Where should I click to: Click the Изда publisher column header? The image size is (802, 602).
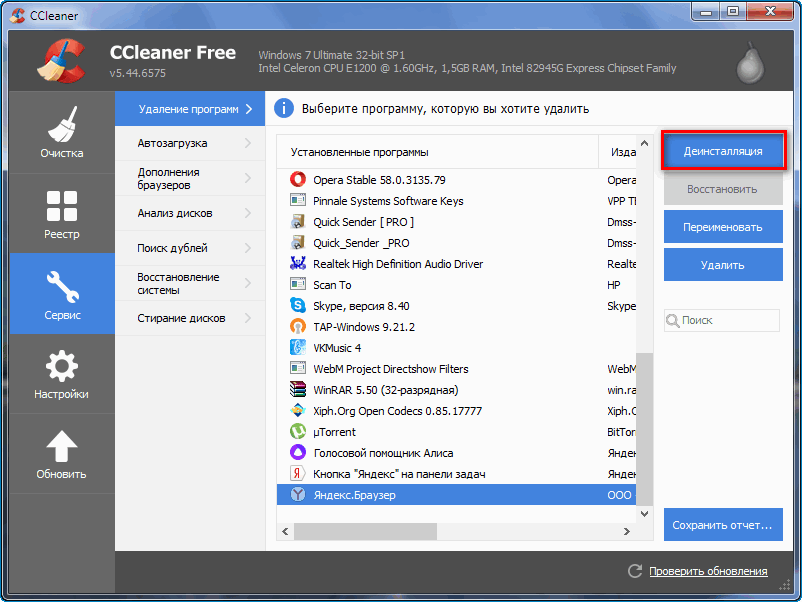(x=617, y=152)
